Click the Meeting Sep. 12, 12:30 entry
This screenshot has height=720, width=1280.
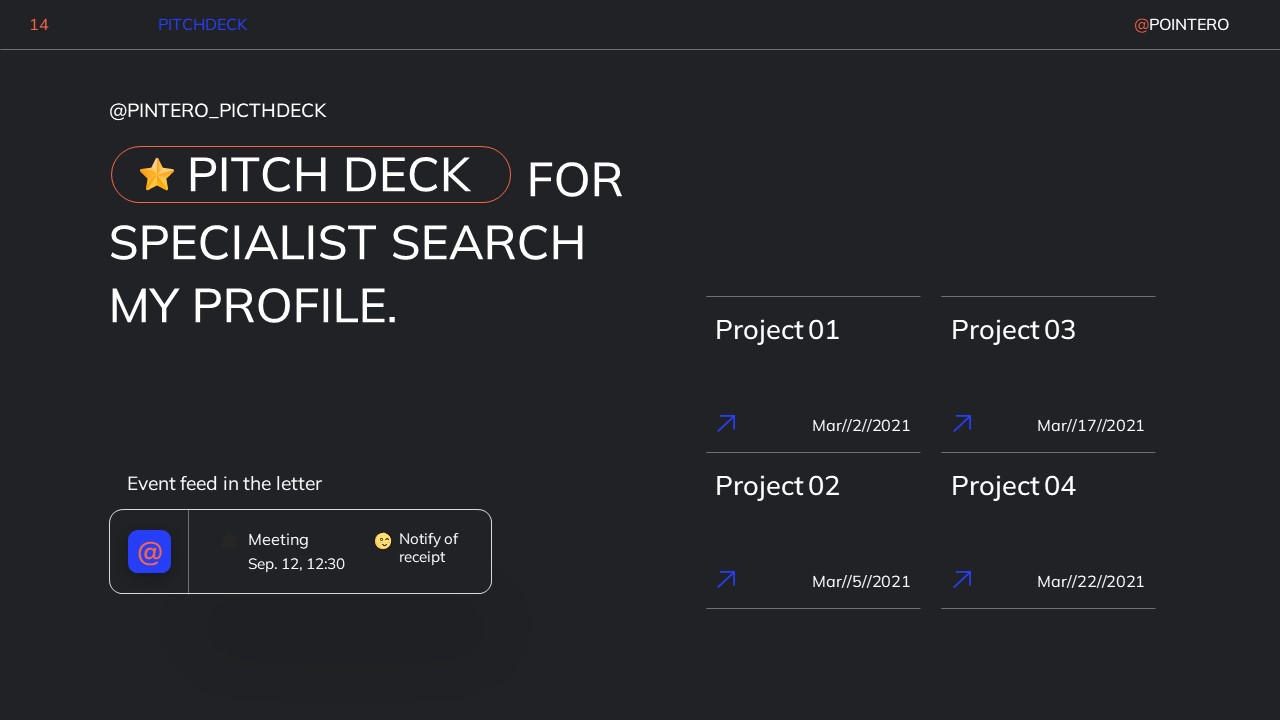pos(296,552)
